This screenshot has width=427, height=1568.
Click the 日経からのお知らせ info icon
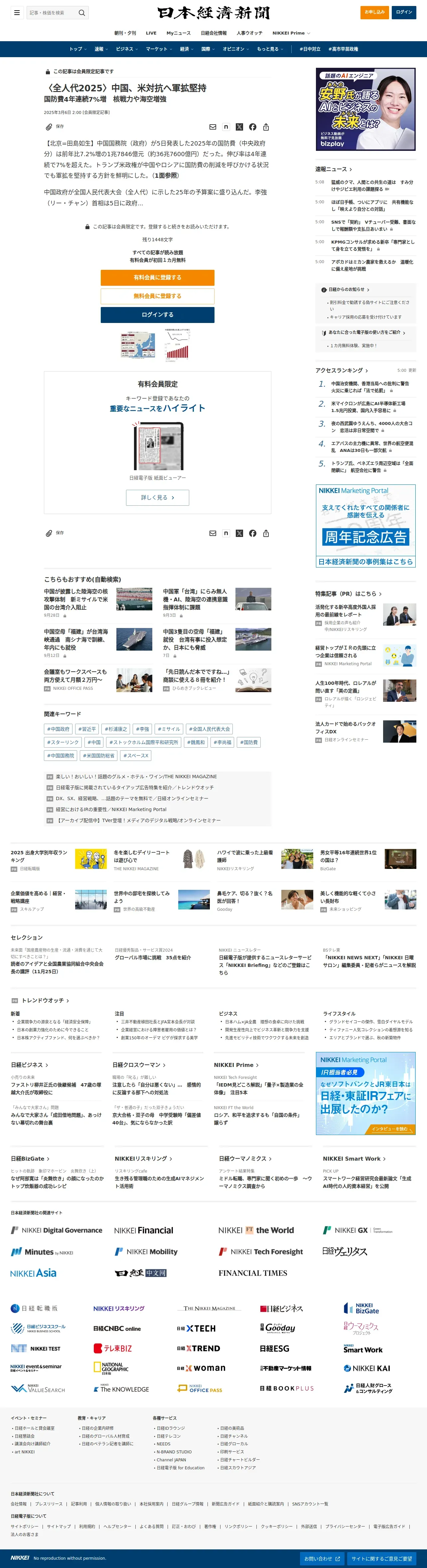coord(324,290)
